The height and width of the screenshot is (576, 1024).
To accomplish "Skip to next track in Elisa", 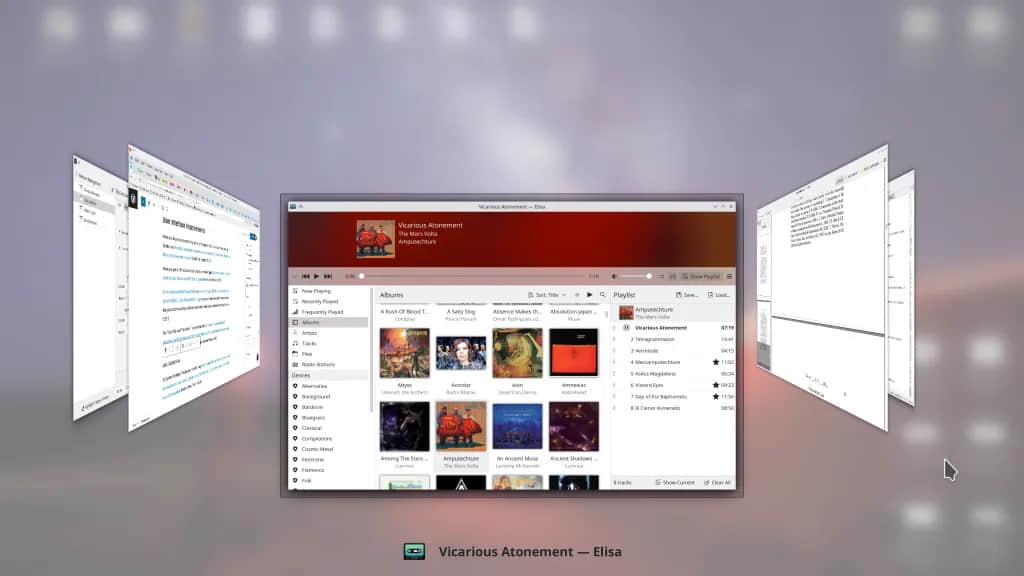I will pos(328,276).
